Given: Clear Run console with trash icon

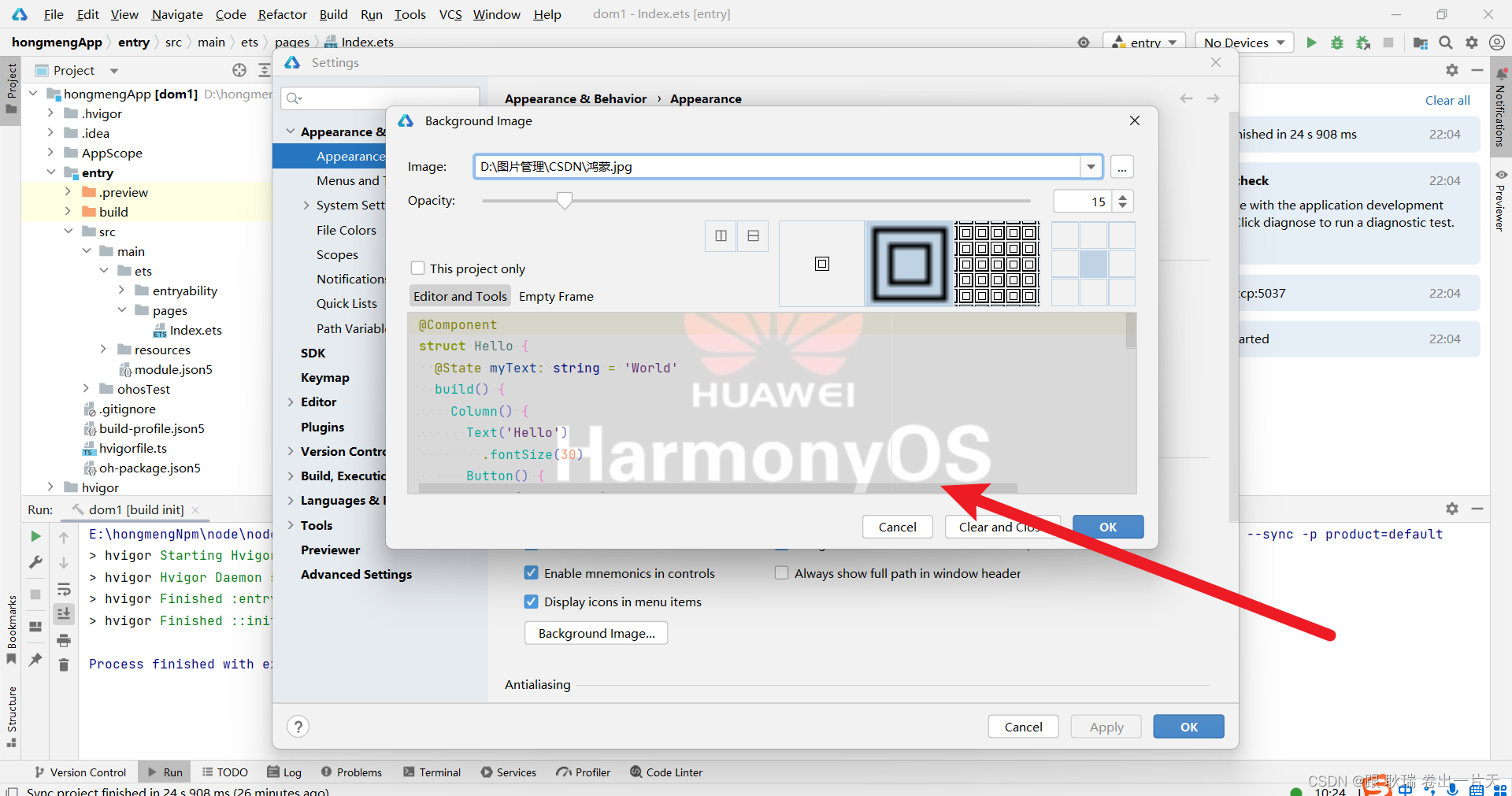Looking at the screenshot, I should click(x=64, y=665).
